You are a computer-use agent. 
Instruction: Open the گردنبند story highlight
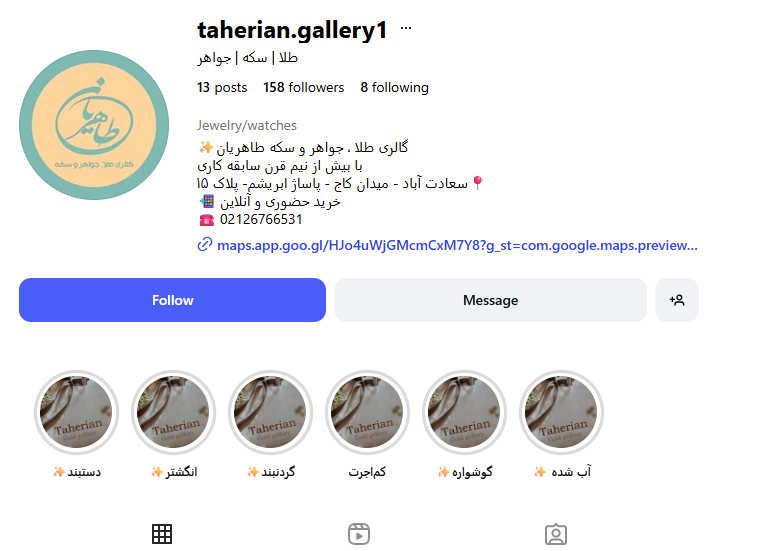(x=270, y=412)
